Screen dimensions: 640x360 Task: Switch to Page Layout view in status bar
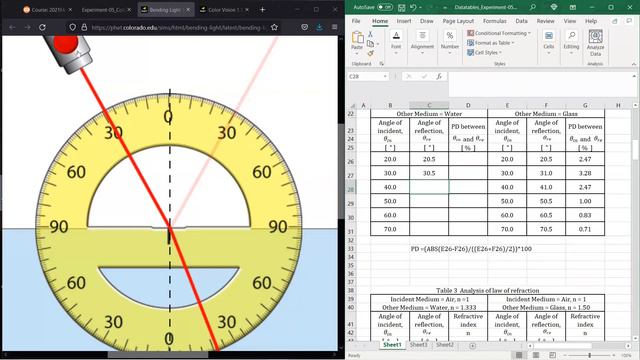click(536, 355)
